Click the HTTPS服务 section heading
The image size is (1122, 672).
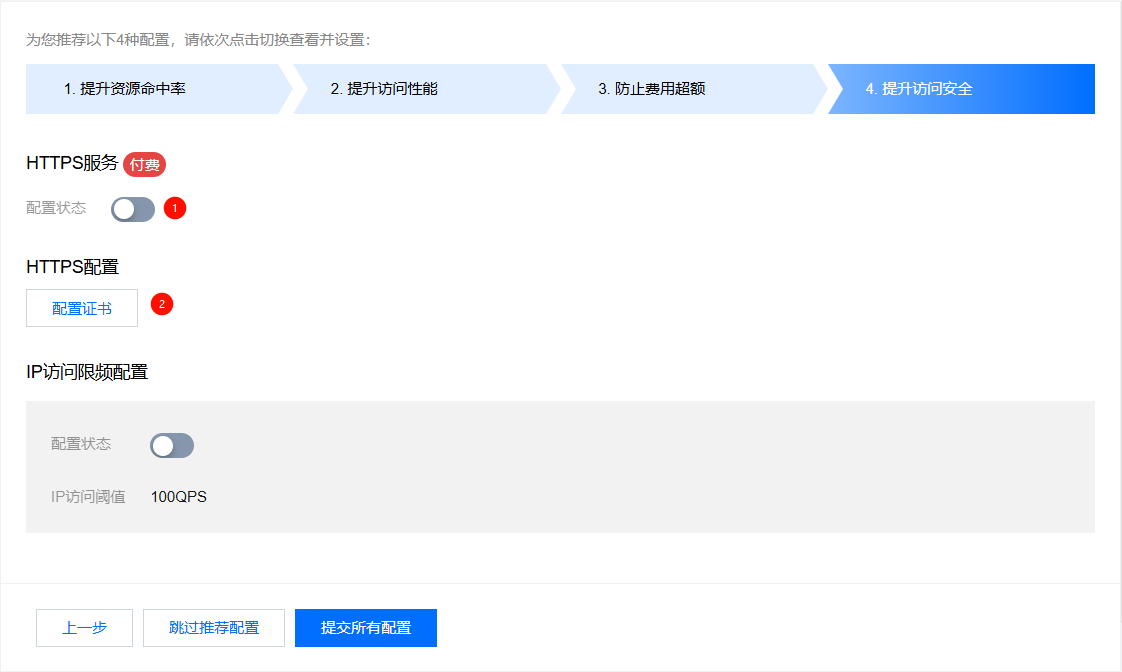pos(72,164)
